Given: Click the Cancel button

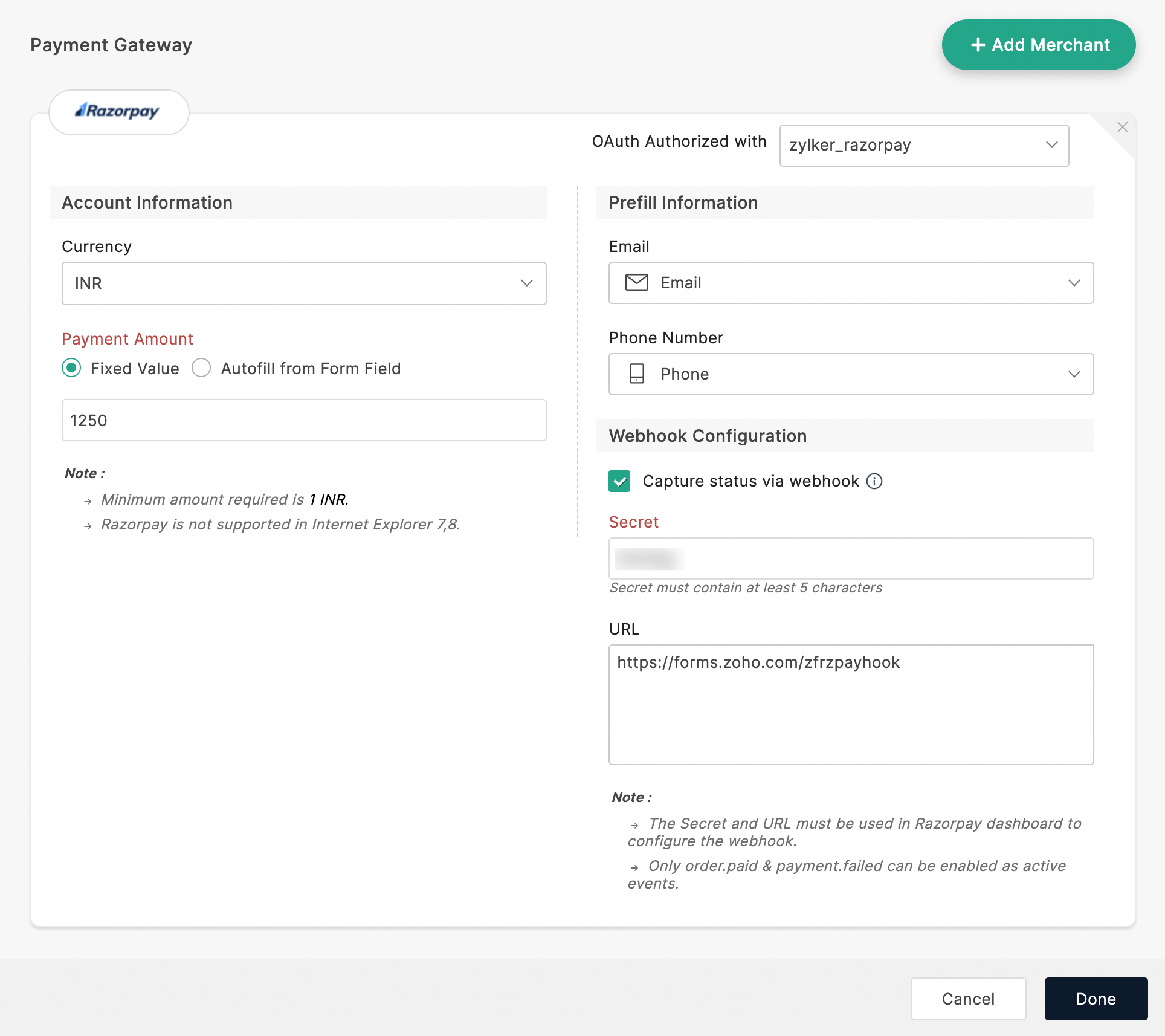Looking at the screenshot, I should 968,999.
